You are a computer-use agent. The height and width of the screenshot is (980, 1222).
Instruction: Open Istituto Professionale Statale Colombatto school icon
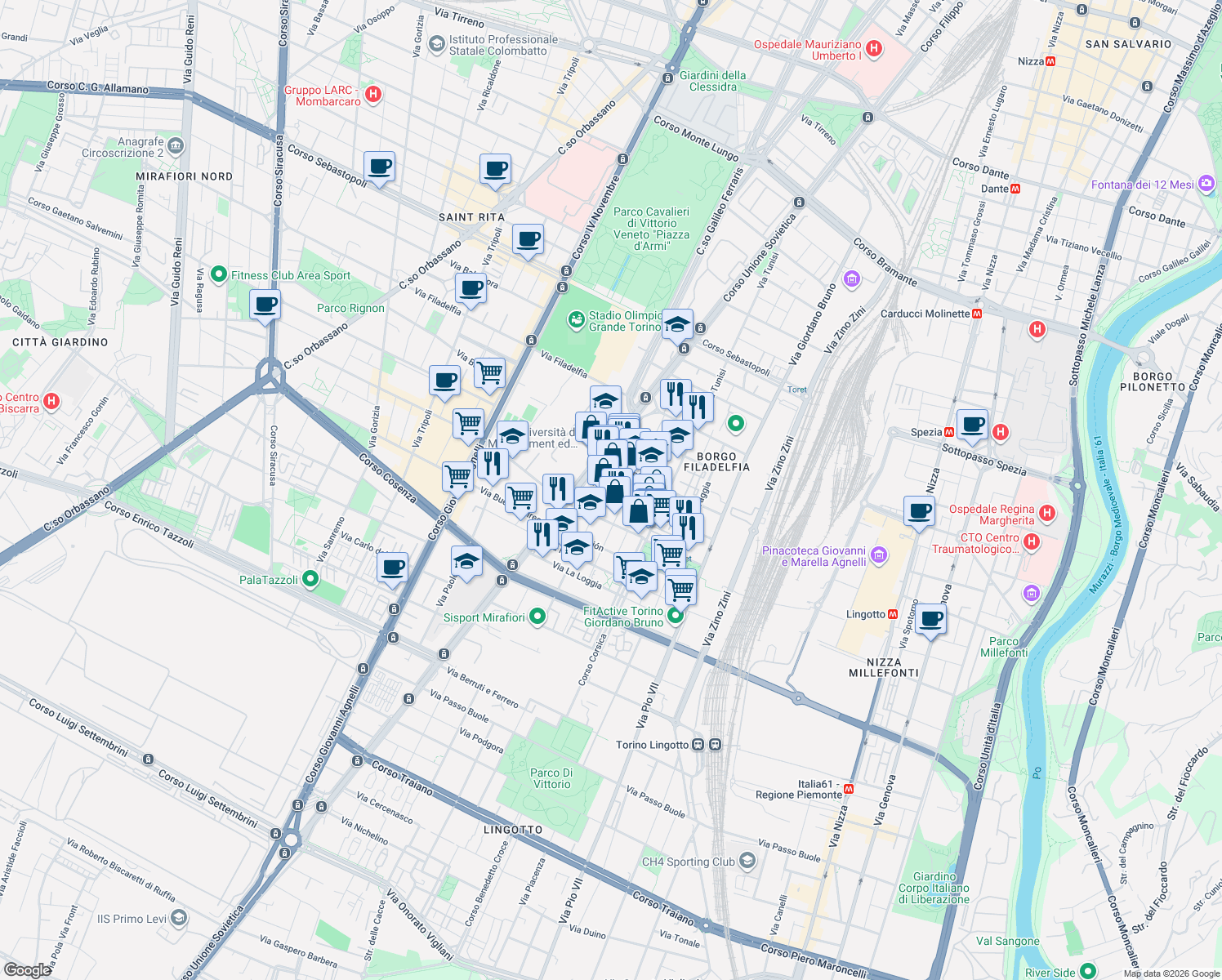click(x=437, y=43)
